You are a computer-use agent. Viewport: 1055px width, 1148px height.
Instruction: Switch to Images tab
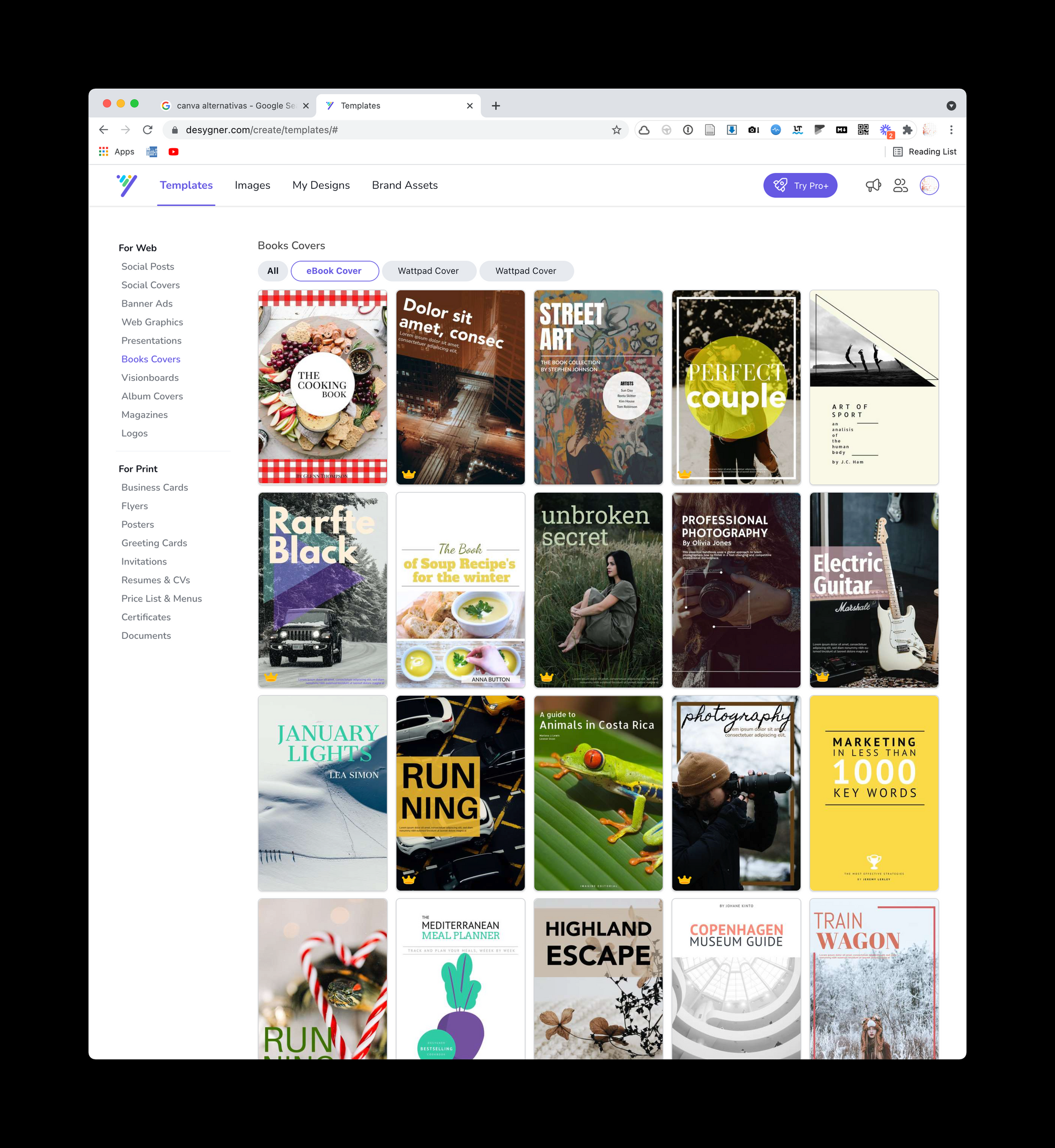tap(252, 186)
